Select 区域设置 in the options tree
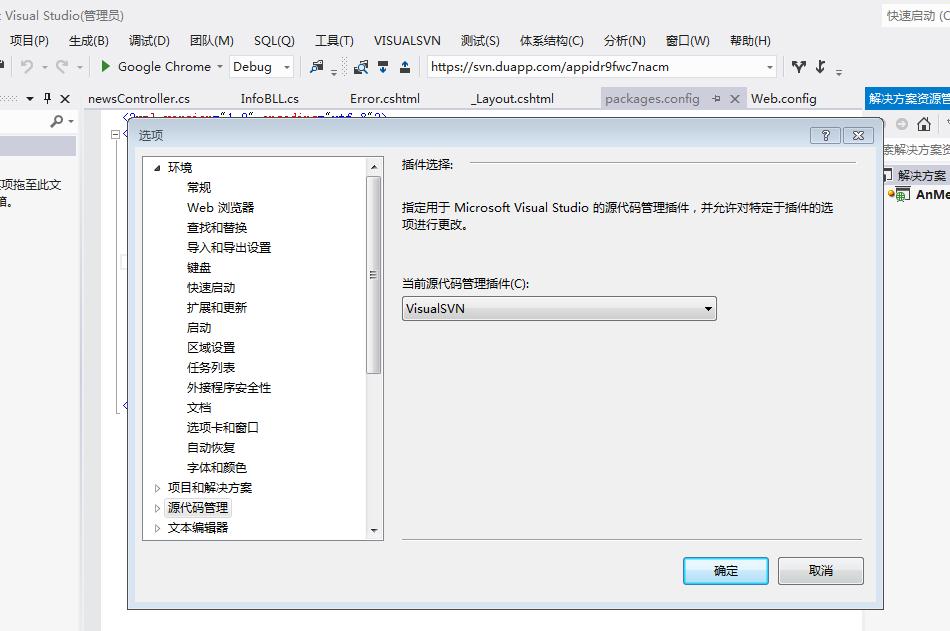The height and width of the screenshot is (631, 950). click(211, 347)
